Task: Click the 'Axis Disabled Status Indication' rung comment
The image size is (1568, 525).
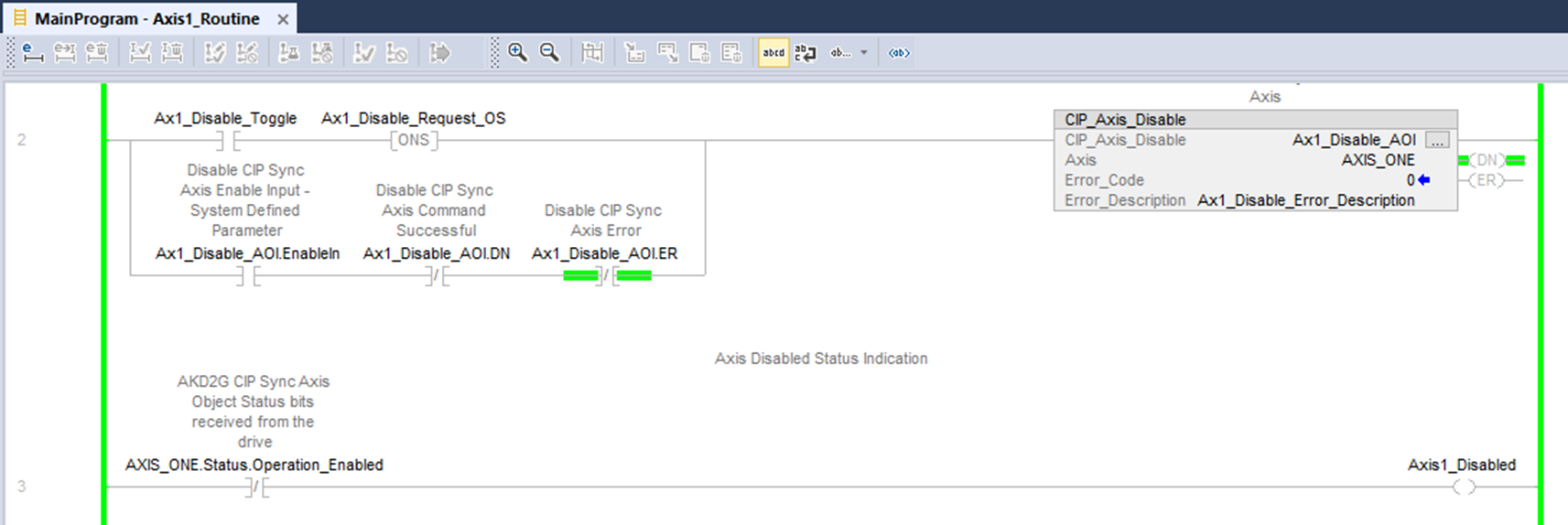Action: click(x=821, y=359)
